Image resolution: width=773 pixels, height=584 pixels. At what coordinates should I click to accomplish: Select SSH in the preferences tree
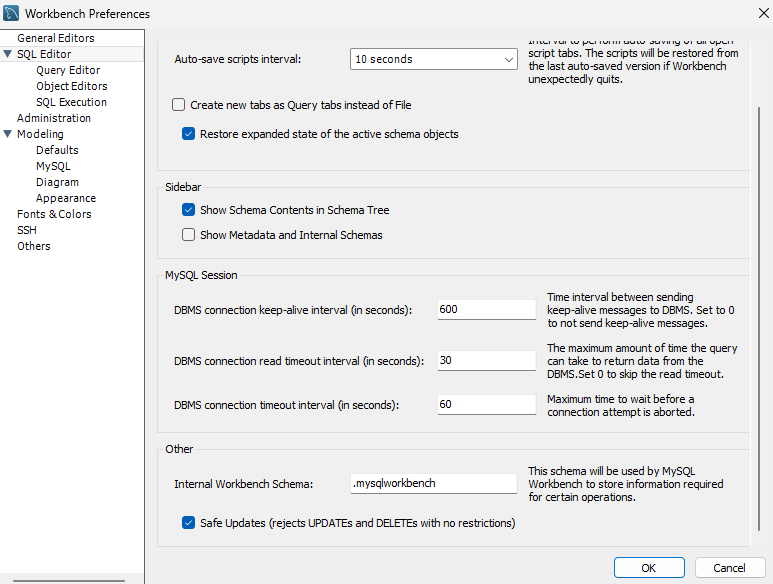pos(27,230)
